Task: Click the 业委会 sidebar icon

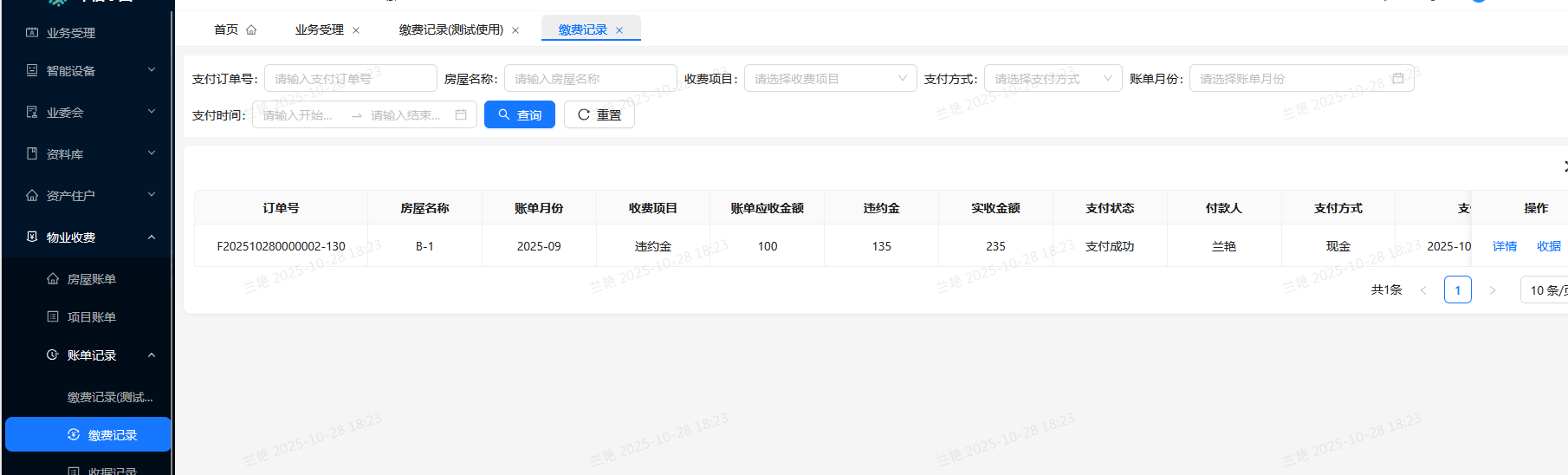Action: [x=32, y=112]
